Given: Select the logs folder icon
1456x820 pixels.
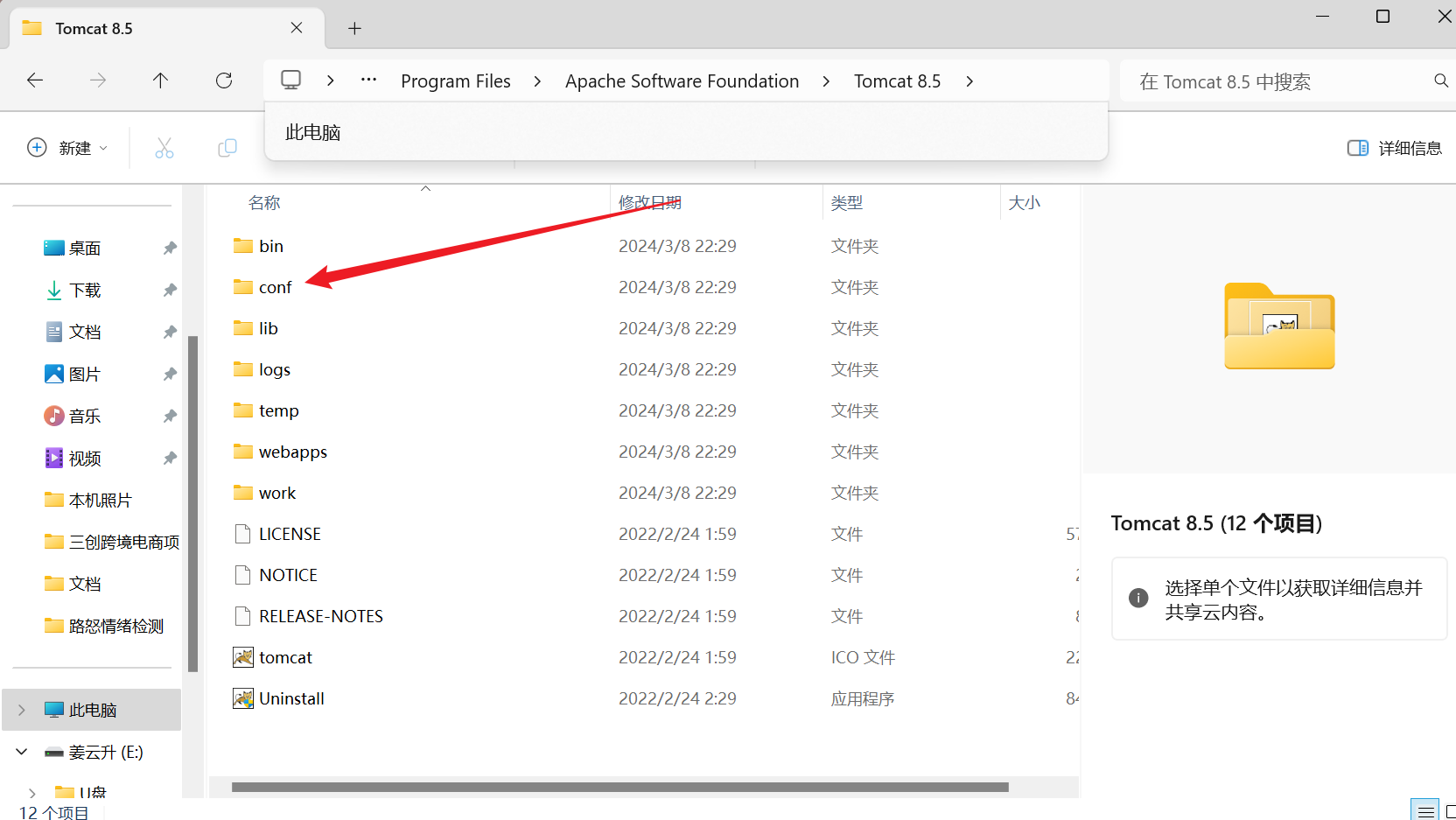Looking at the screenshot, I should pos(243,368).
